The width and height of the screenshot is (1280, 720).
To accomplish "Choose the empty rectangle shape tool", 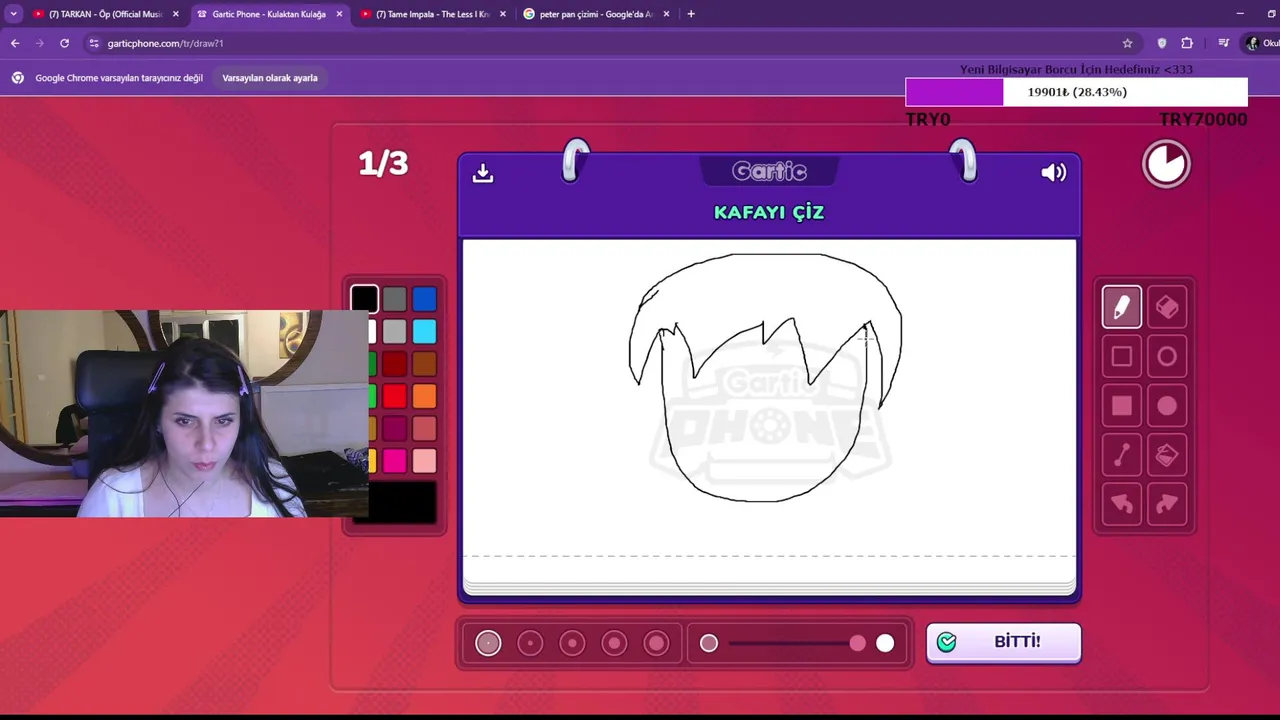I will coord(1121,356).
